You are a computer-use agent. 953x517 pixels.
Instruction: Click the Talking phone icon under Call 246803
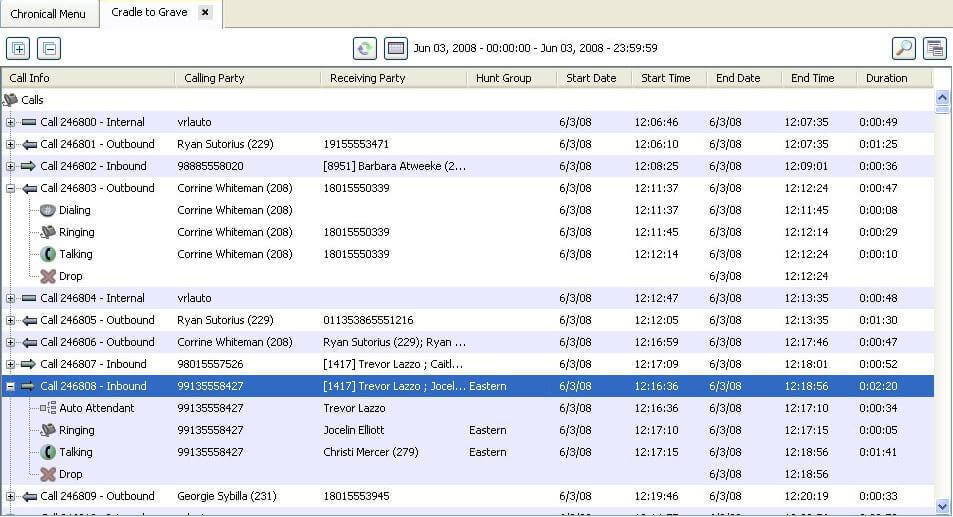pyautogui.click(x=47, y=254)
